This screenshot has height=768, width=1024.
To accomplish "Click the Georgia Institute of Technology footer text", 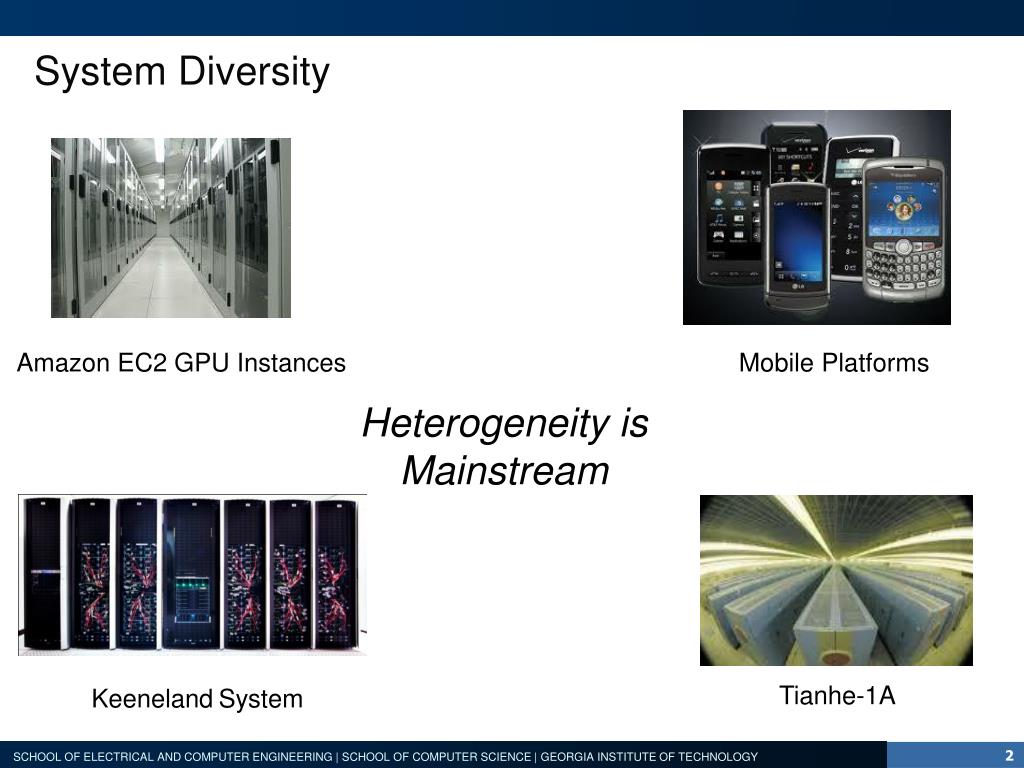I will coord(649,757).
